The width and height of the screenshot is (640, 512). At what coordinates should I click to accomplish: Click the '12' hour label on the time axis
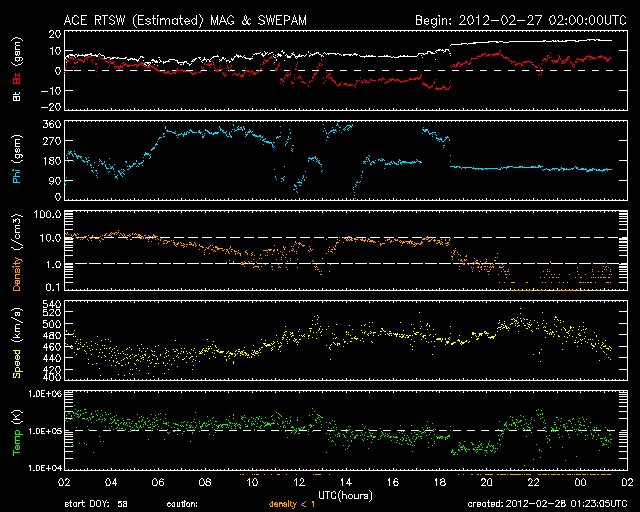point(299,482)
